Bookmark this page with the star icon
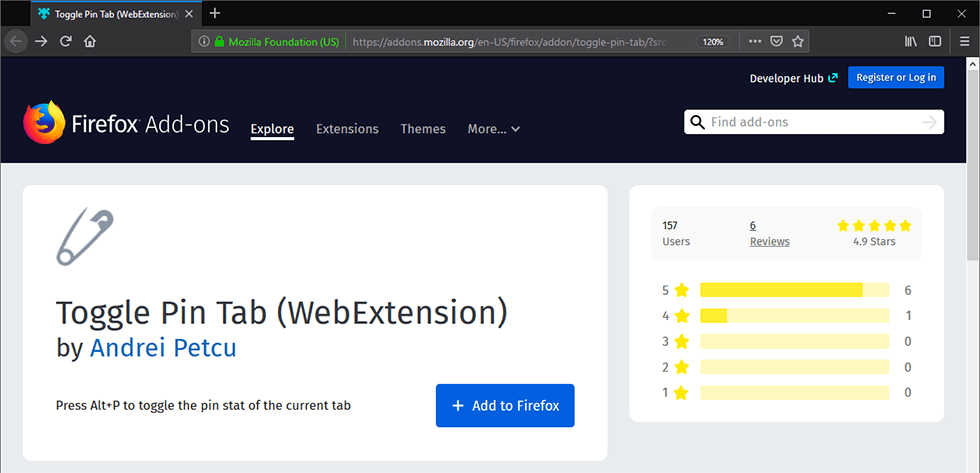980x473 pixels. pyautogui.click(x=798, y=42)
